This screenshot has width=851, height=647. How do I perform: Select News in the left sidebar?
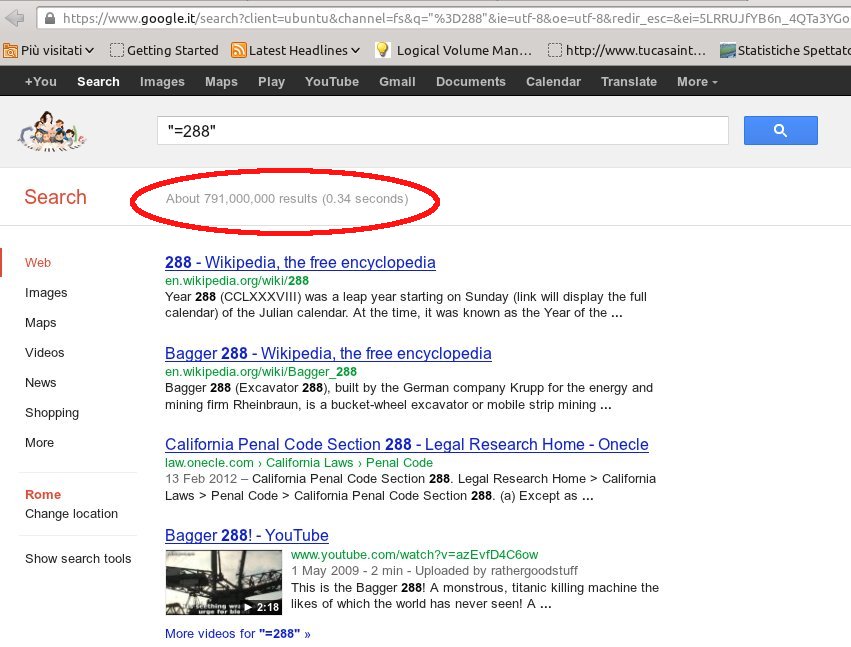41,383
